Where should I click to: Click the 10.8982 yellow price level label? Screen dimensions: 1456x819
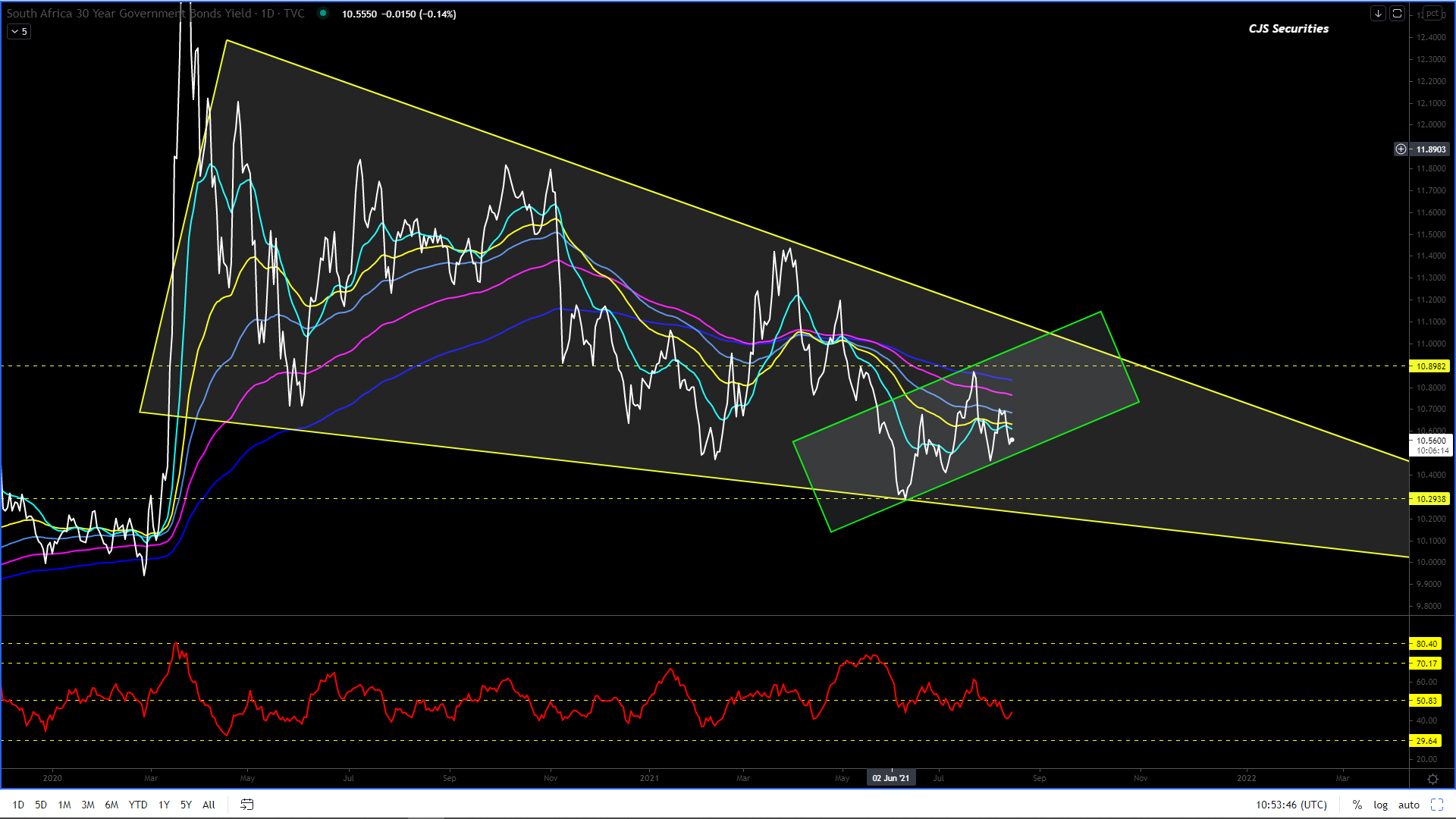point(1429,366)
